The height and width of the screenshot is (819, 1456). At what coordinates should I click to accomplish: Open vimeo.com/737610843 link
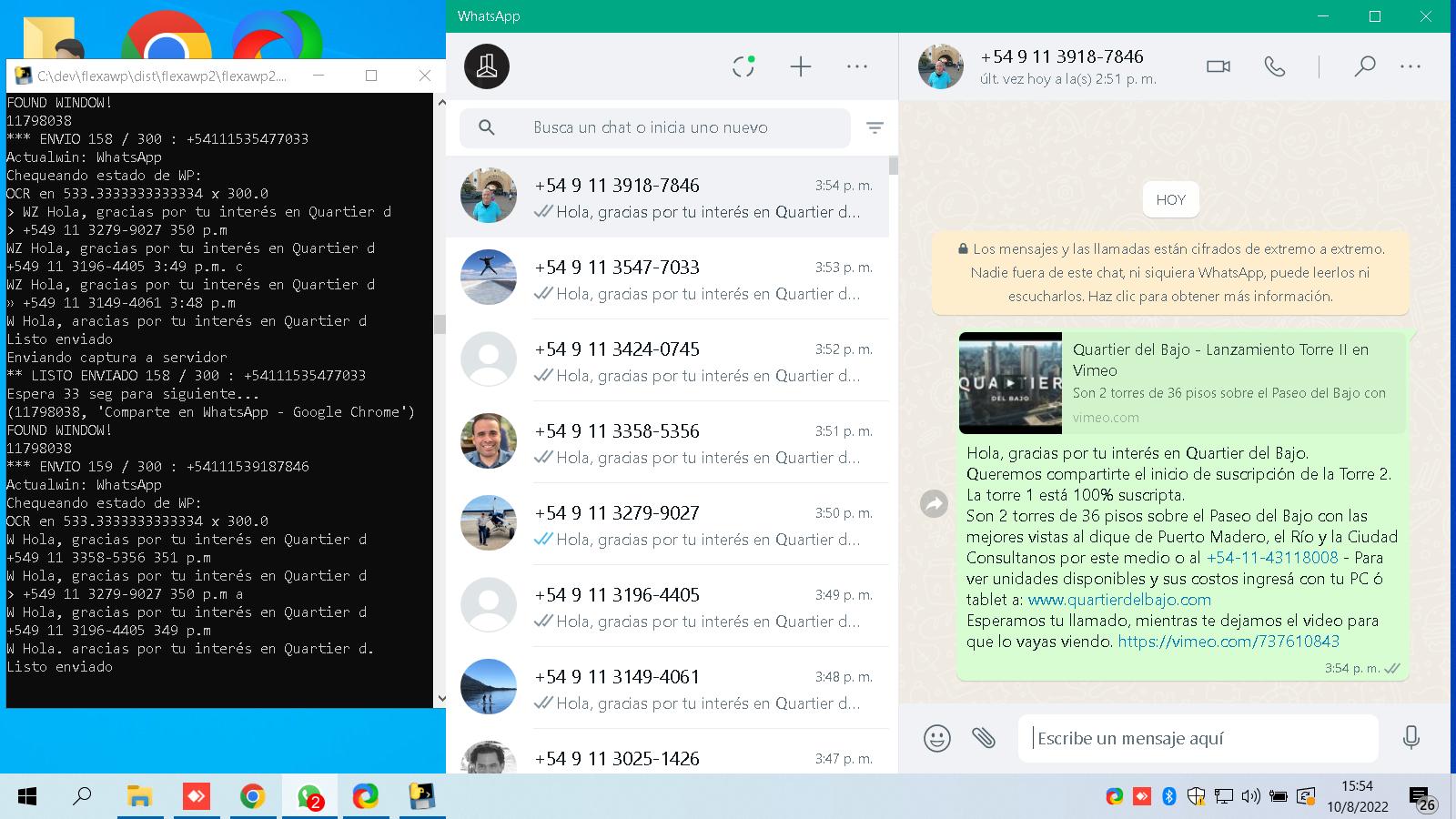1228,642
